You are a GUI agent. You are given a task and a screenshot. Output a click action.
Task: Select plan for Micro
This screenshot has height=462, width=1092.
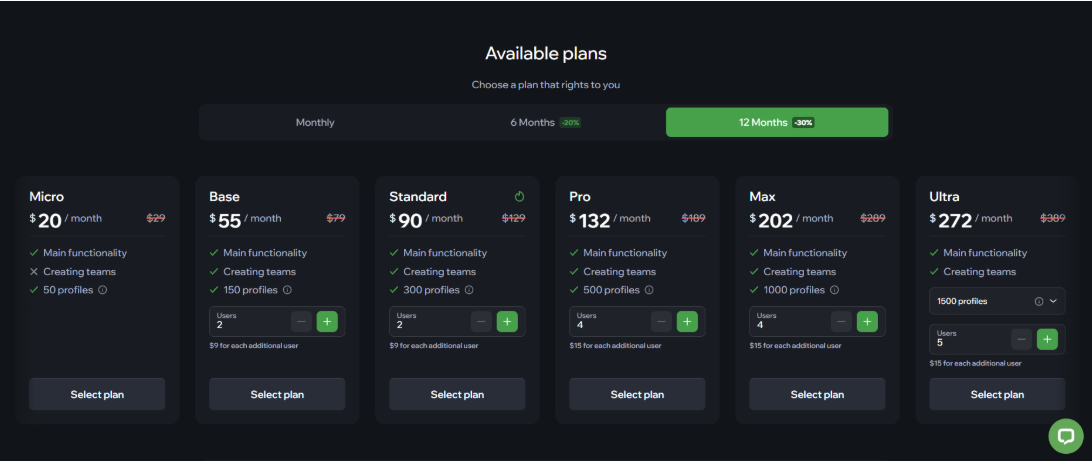pos(97,394)
